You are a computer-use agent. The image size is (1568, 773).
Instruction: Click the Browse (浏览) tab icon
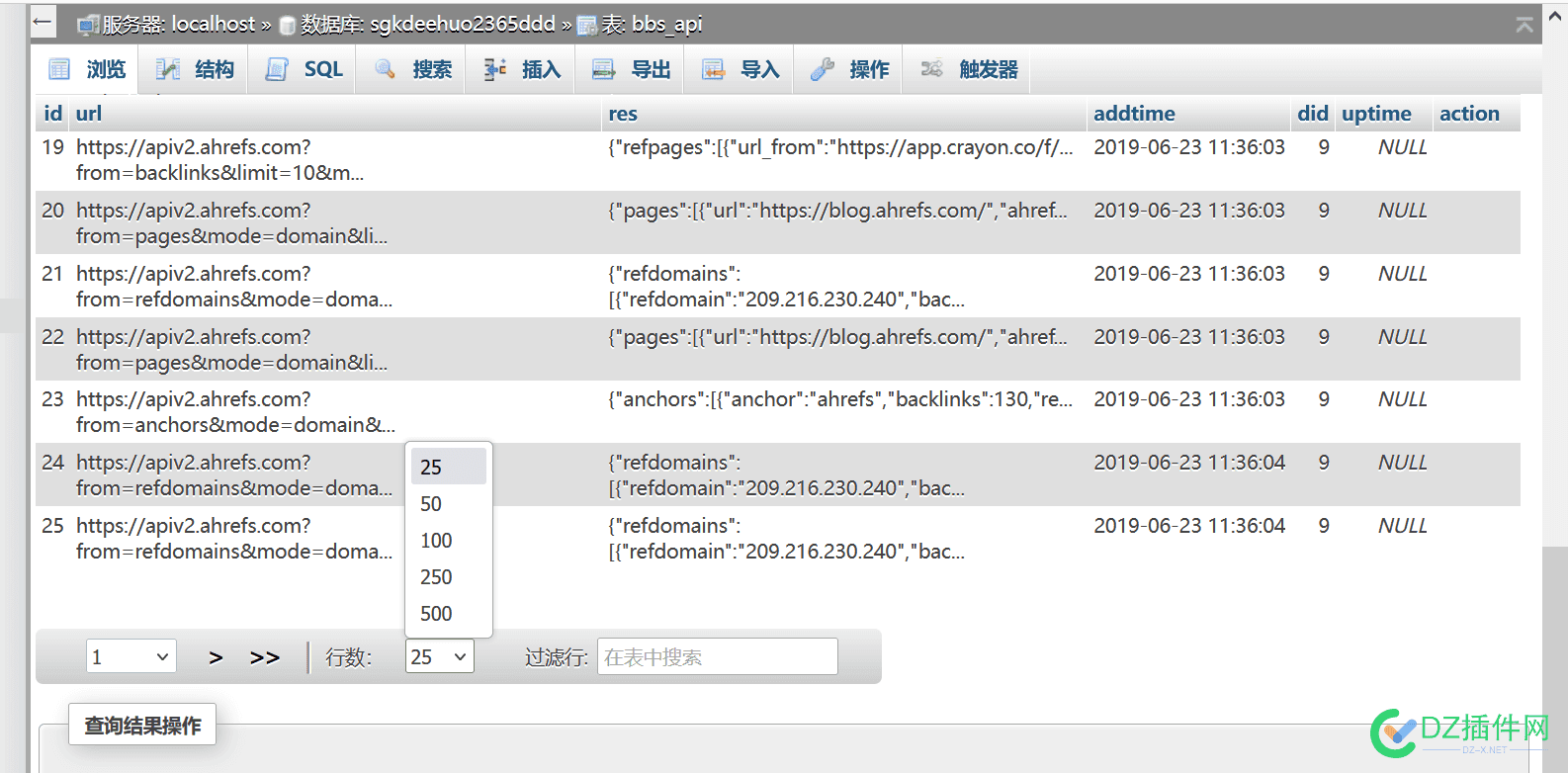tap(59, 69)
